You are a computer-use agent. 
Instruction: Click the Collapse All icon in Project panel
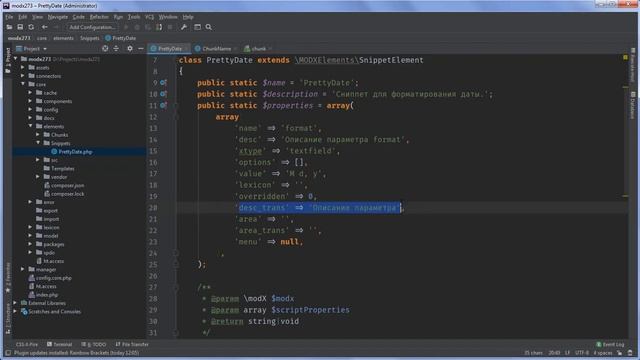coord(116,49)
